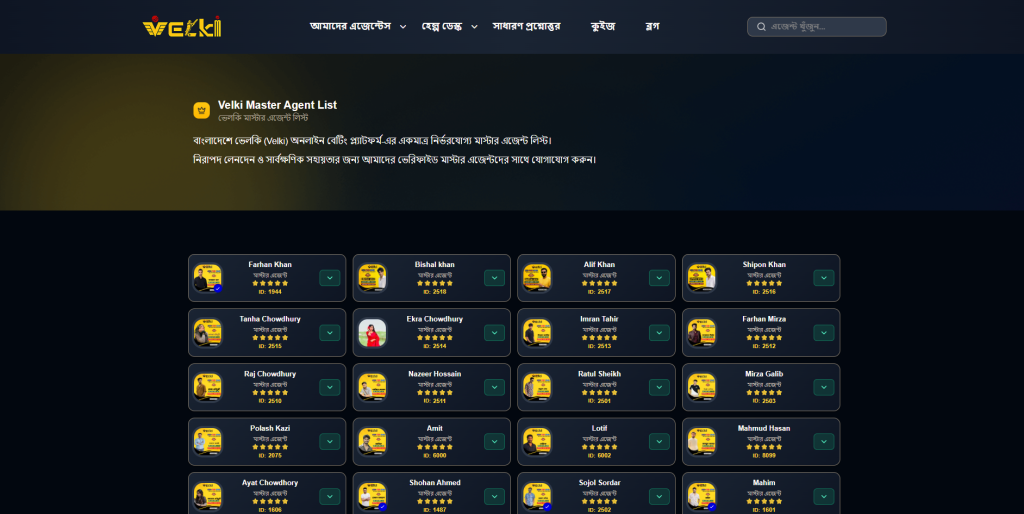Screen dimensions: 1024x514
Task: Open Ratul Sheikh's avatar thumbnail
Action: [x=537, y=387]
